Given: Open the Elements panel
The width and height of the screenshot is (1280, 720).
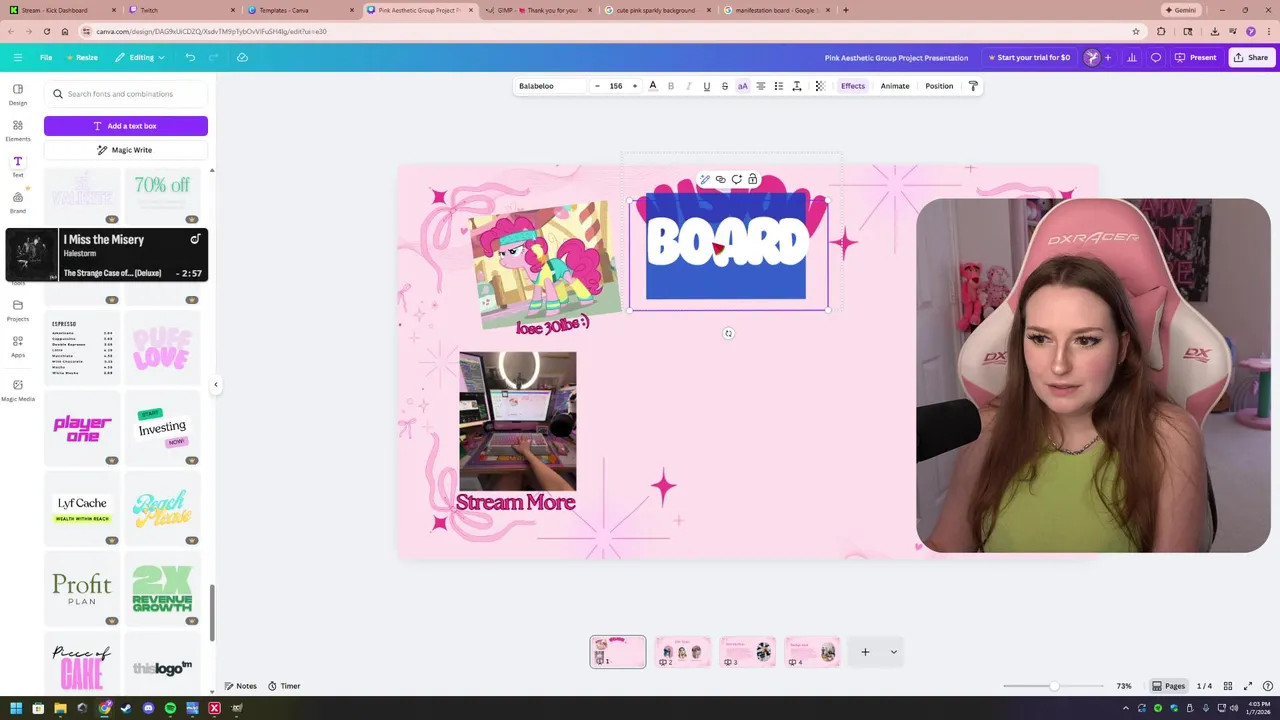Looking at the screenshot, I should click(x=18, y=130).
